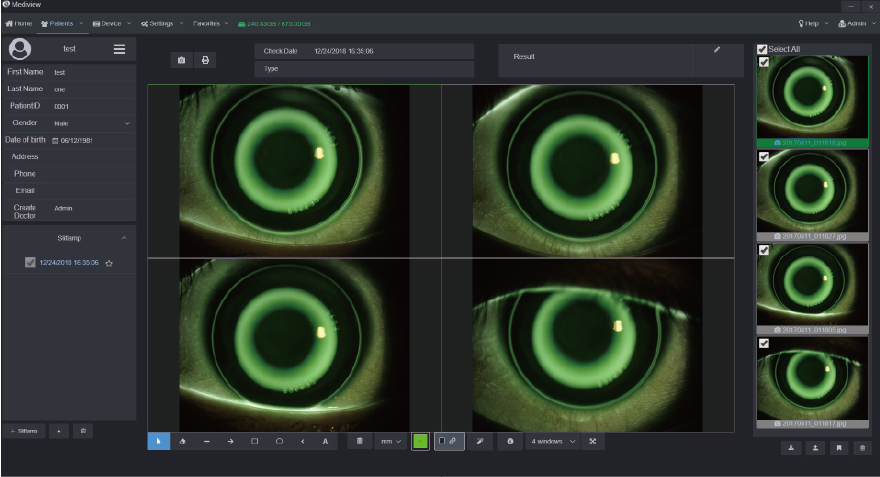Open the green annotation color swatch

(420, 441)
